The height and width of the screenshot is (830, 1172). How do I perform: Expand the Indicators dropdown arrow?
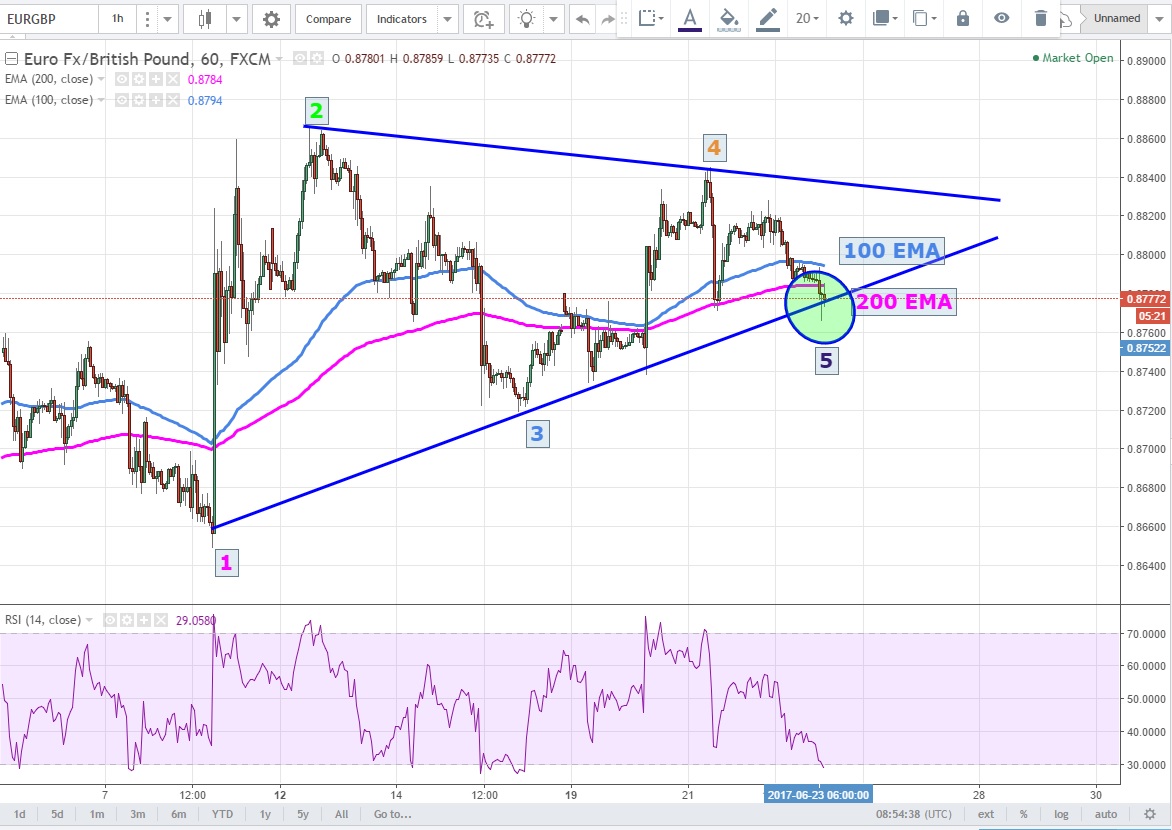point(448,19)
